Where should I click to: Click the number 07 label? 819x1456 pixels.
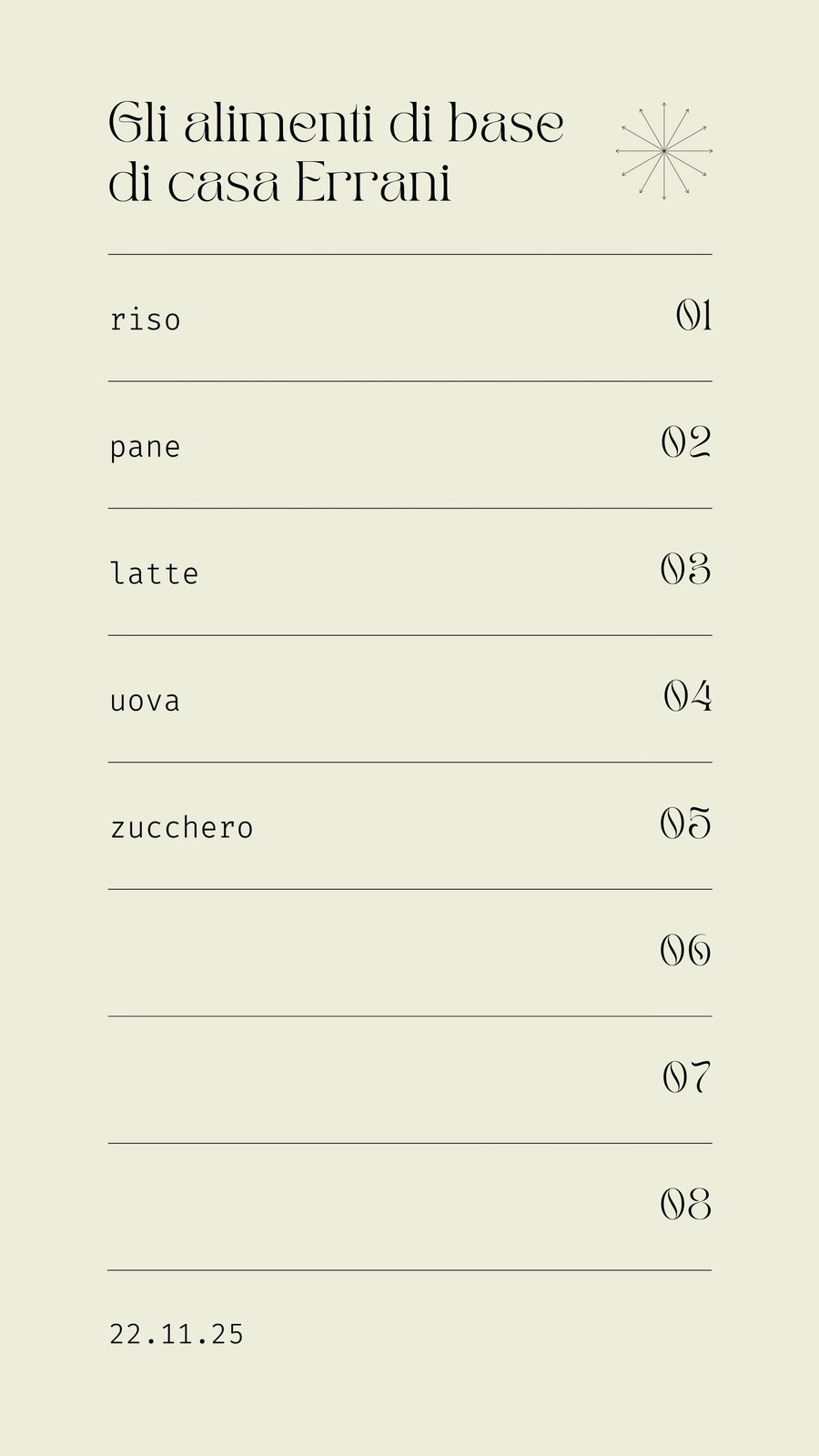(687, 1077)
